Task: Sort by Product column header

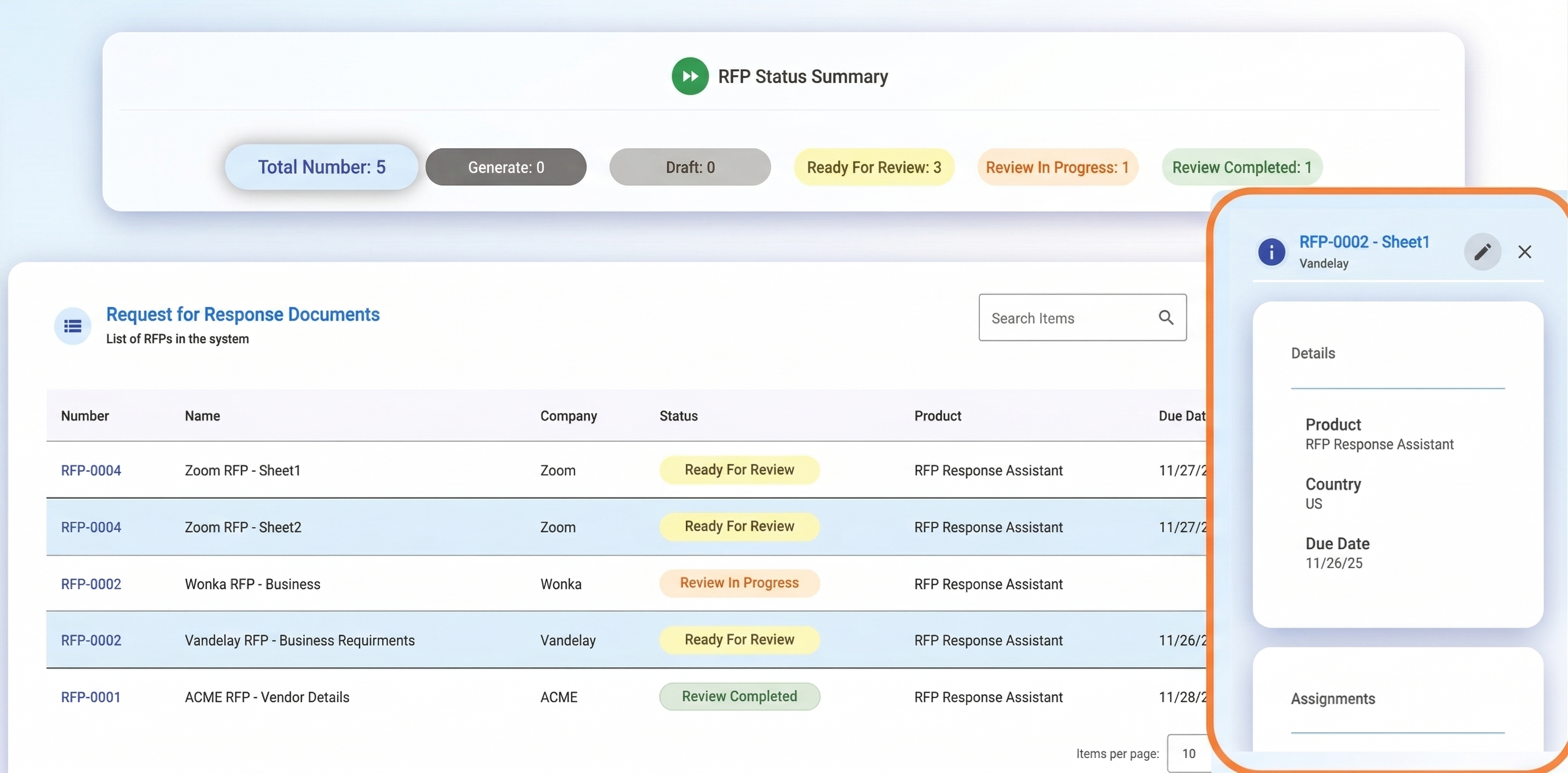Action: click(x=937, y=415)
